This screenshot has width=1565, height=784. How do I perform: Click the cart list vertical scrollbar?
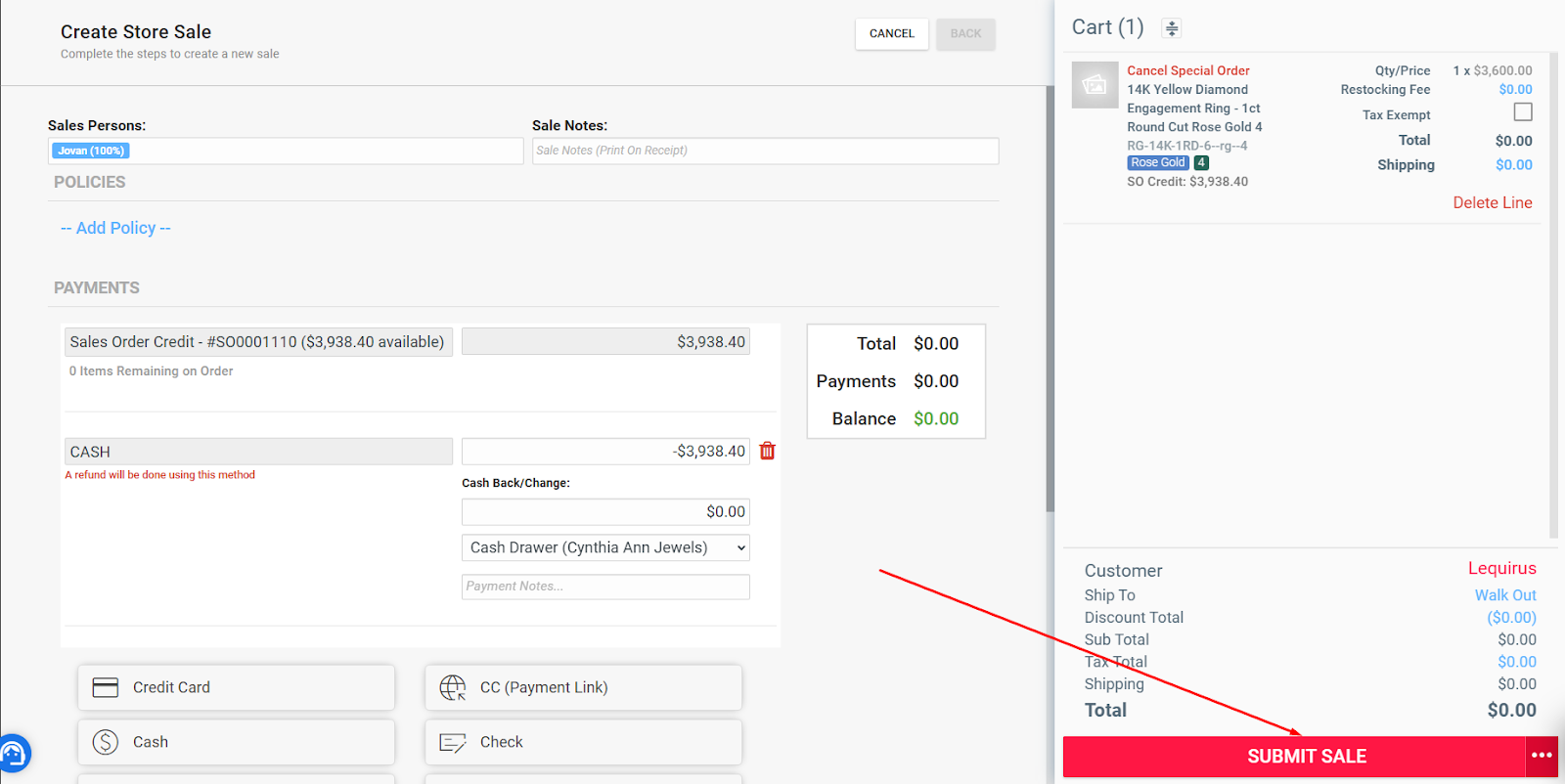pyautogui.click(x=1553, y=296)
